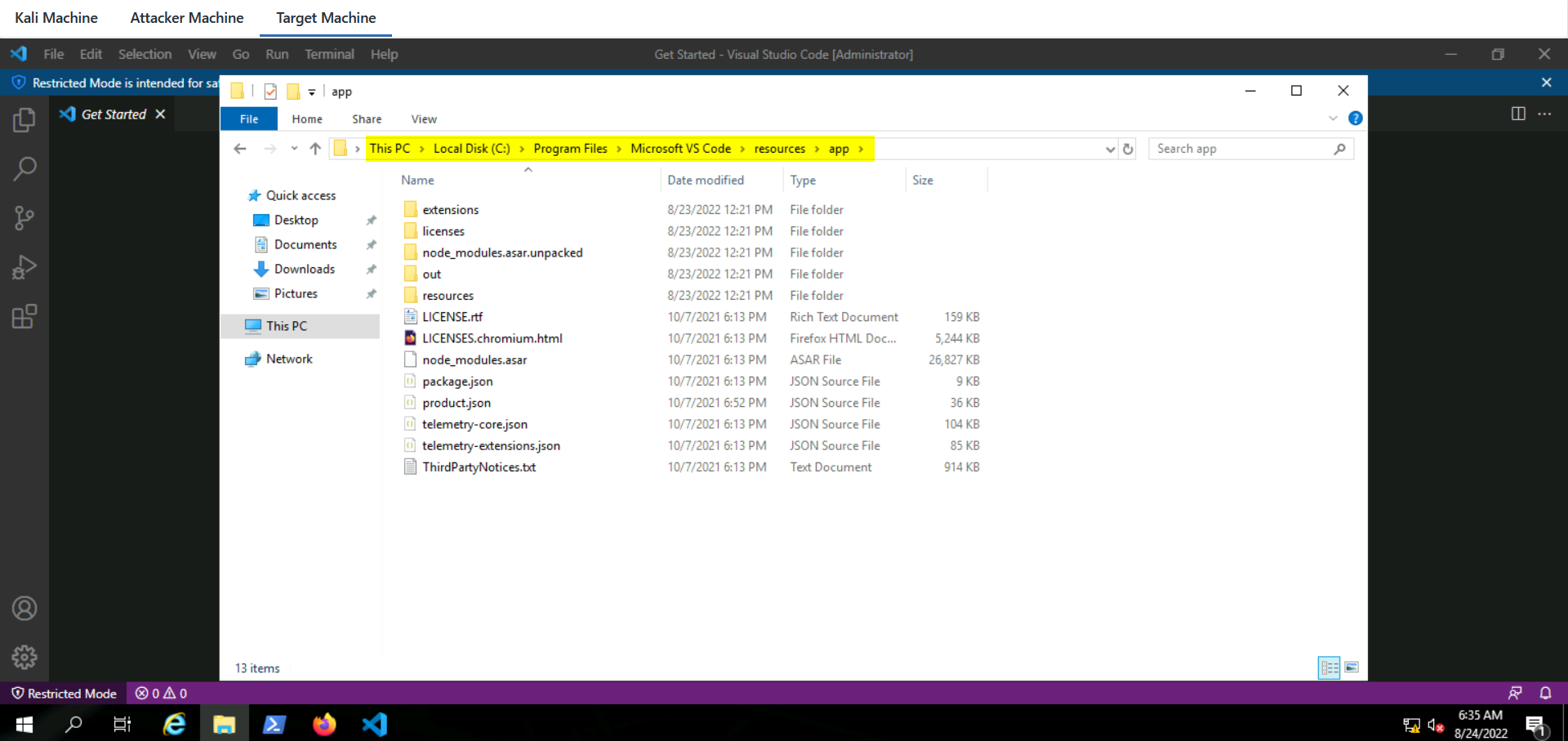Open File tab in File Explorer ribbon
This screenshot has height=741, width=1568.
pyautogui.click(x=249, y=118)
